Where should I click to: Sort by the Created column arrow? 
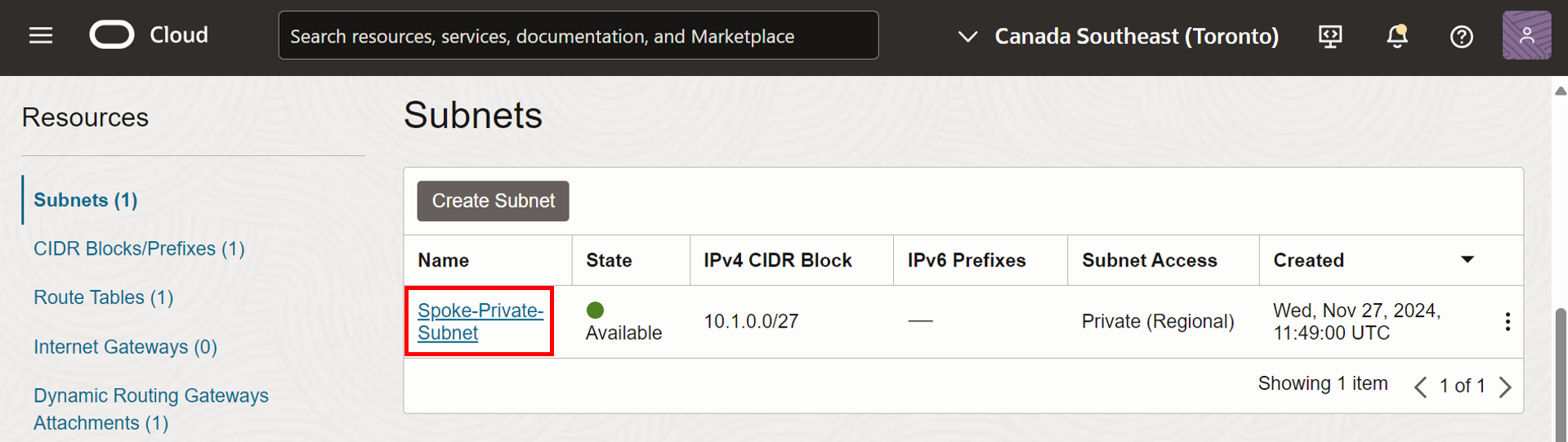click(1467, 260)
